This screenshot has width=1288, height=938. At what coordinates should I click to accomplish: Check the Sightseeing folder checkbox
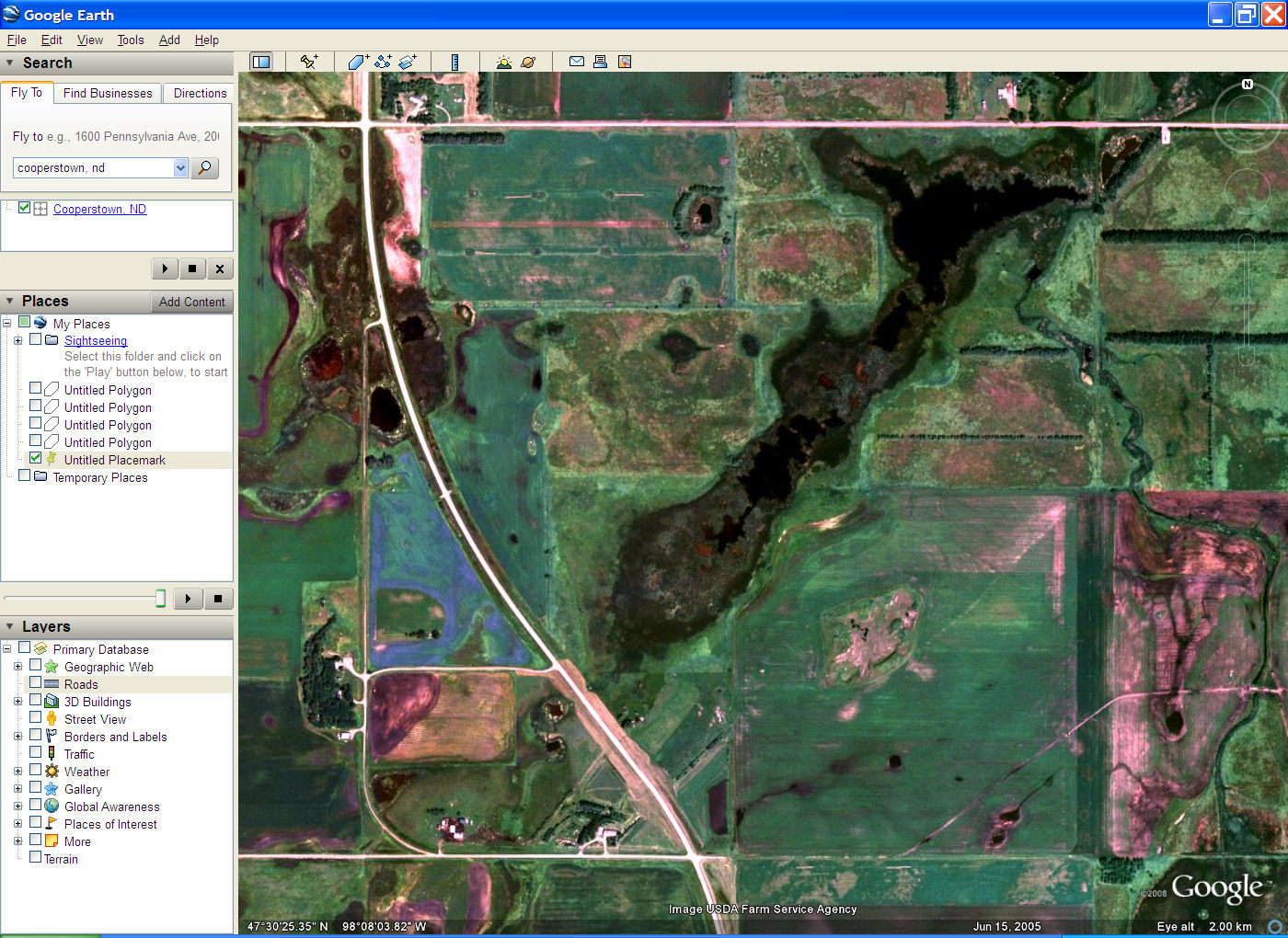point(35,339)
